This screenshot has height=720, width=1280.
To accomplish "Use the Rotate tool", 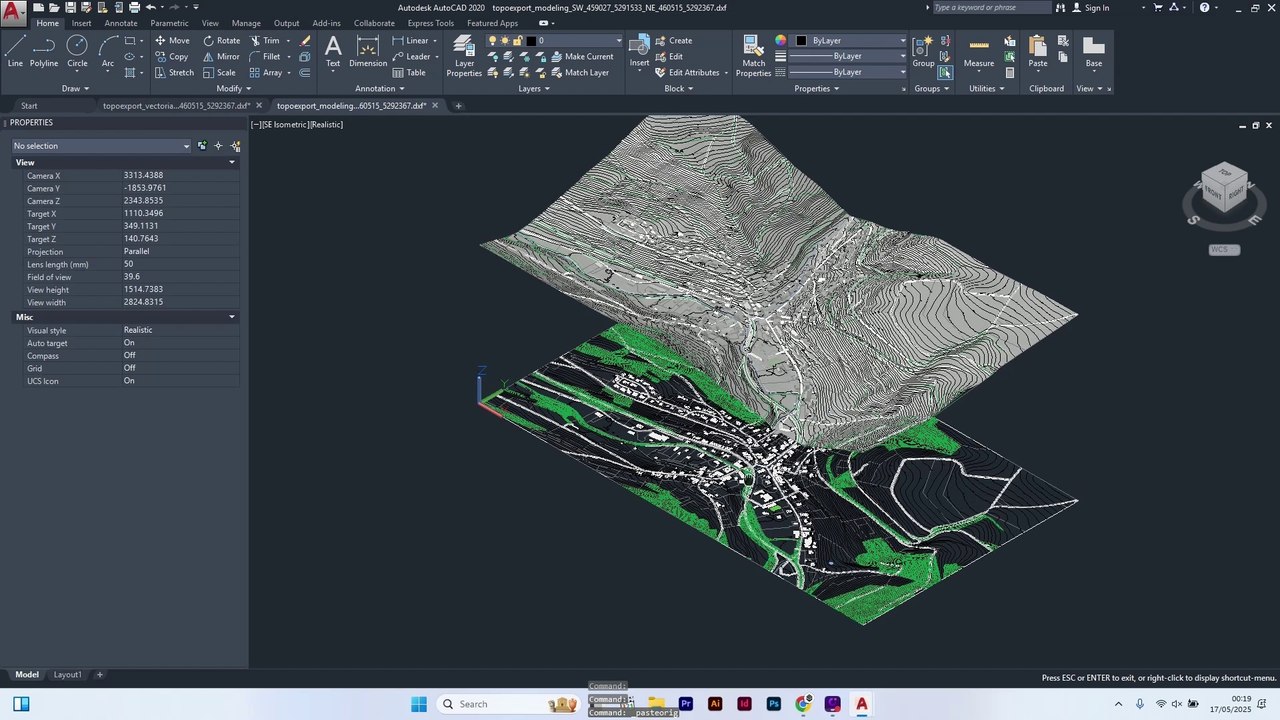I will pyautogui.click(x=221, y=41).
